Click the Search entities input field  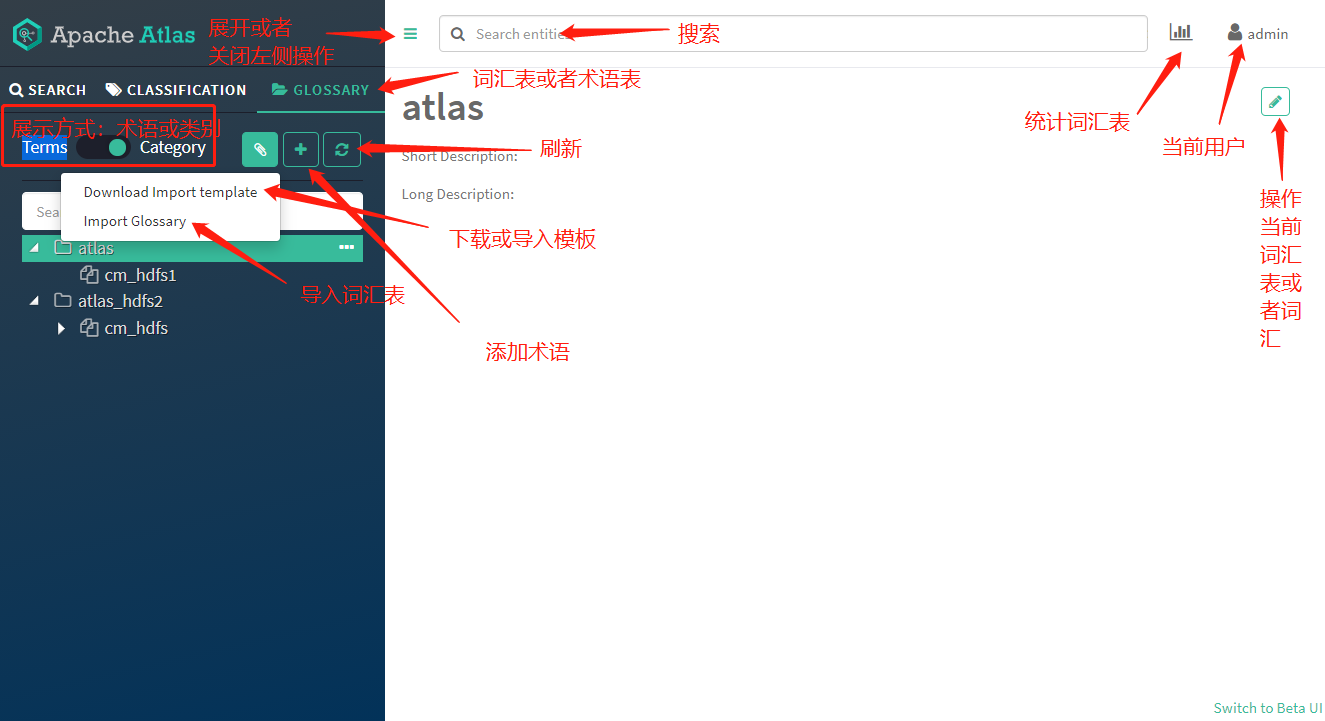[793, 34]
